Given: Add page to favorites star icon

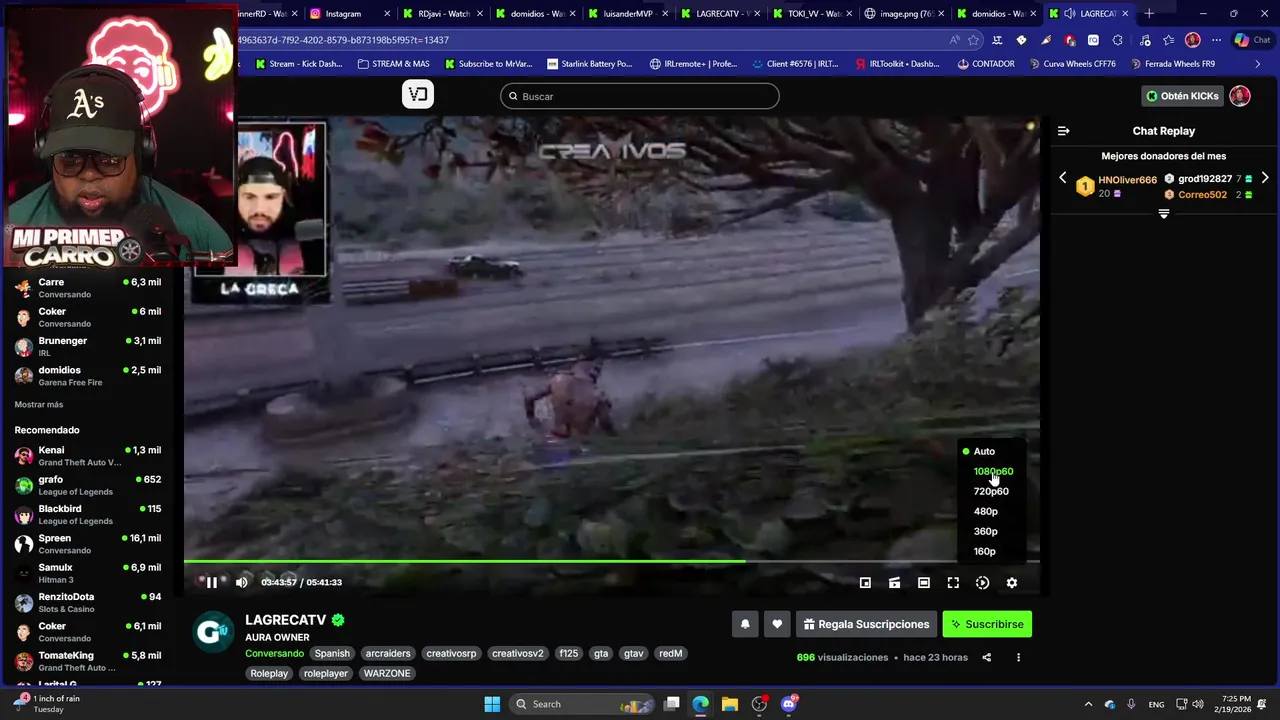Looking at the screenshot, I should (973, 40).
